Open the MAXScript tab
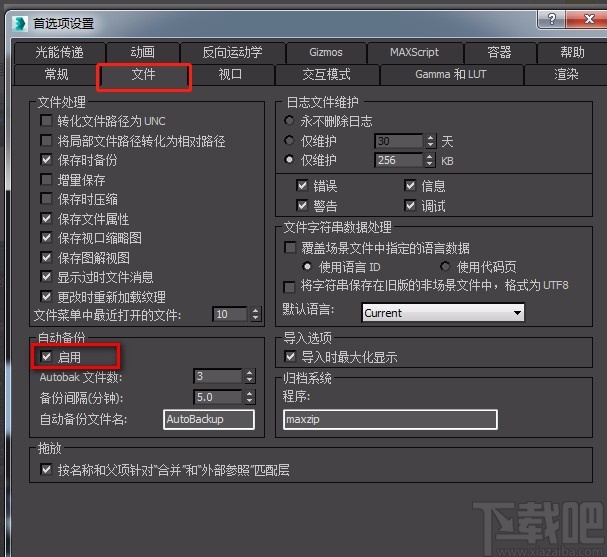The width and height of the screenshot is (607, 557). [414, 52]
